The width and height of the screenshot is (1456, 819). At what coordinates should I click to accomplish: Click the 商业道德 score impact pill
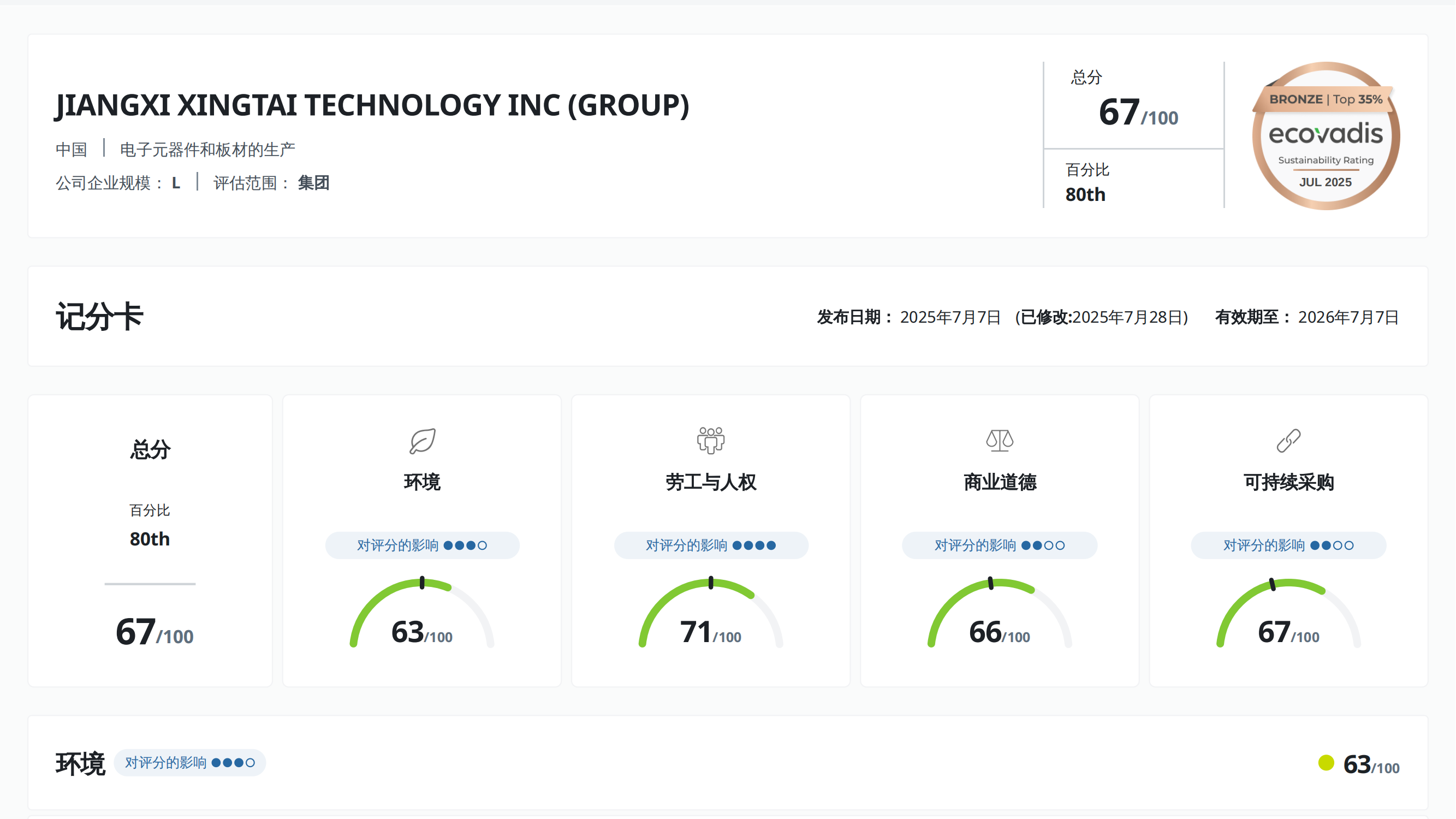[999, 545]
